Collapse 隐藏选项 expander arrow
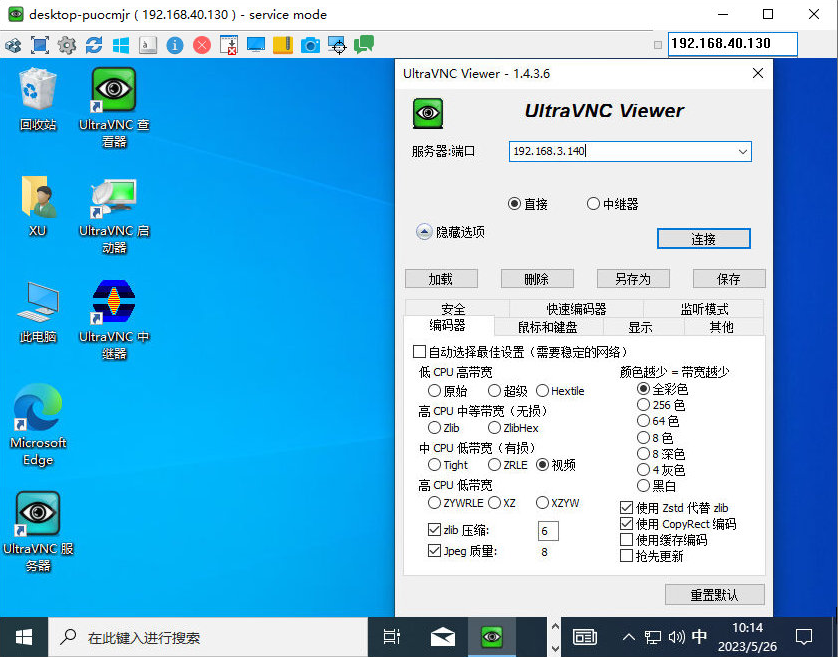Image resolution: width=839 pixels, height=657 pixels. (424, 232)
